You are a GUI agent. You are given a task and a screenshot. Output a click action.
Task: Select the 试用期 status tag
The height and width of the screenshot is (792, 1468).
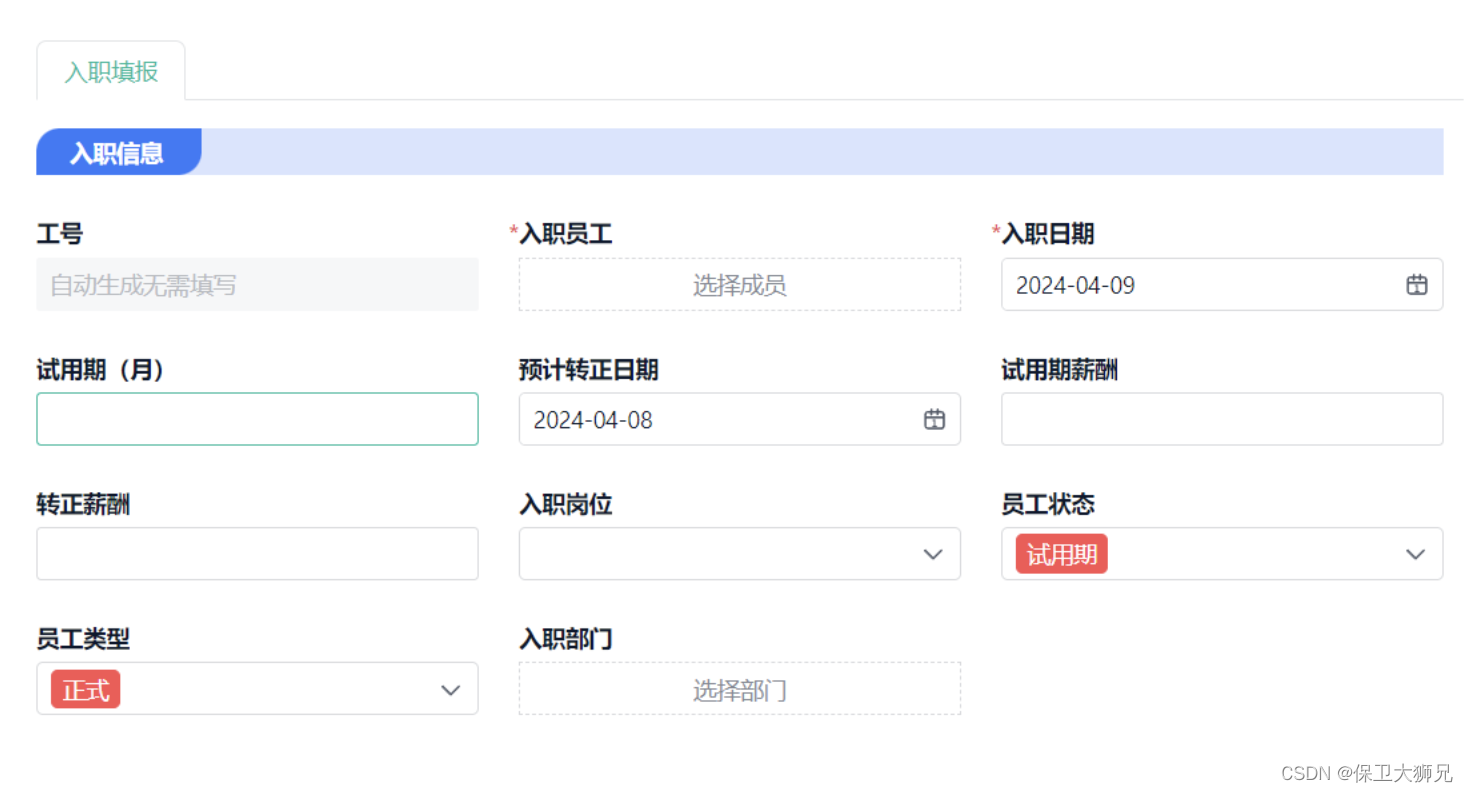point(1059,553)
